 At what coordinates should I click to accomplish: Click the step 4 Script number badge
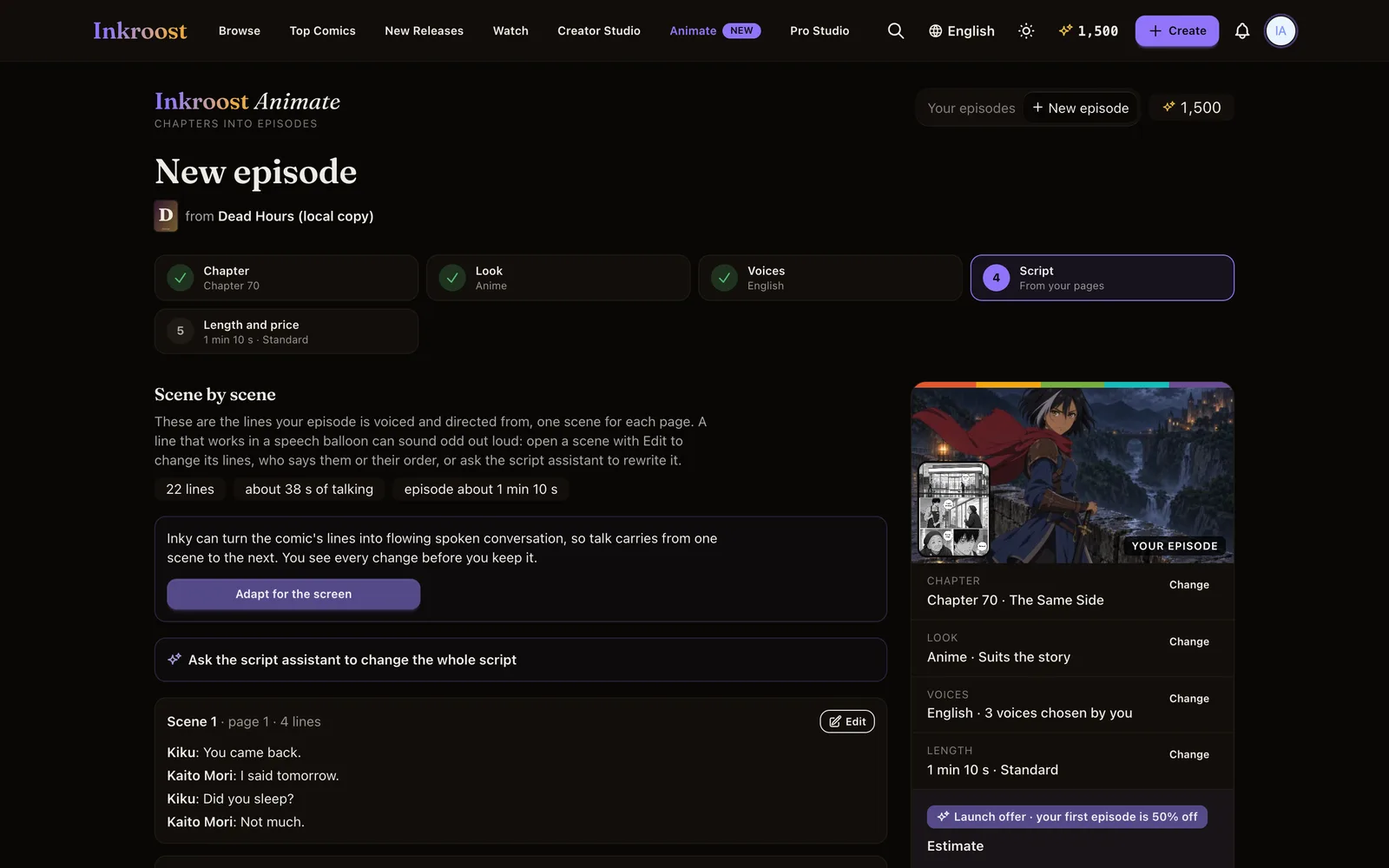(x=996, y=278)
